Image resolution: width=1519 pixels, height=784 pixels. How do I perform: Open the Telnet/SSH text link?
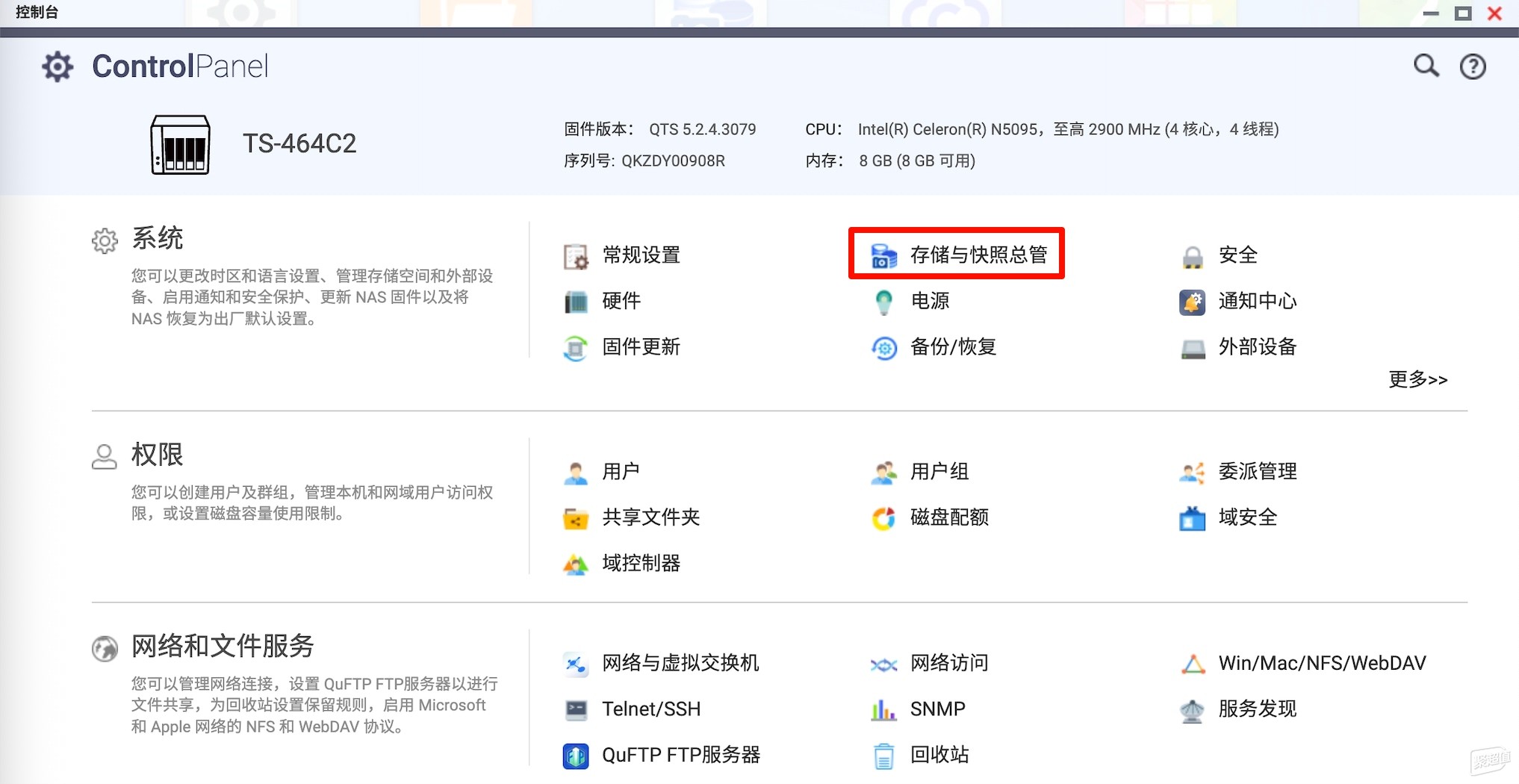651,709
